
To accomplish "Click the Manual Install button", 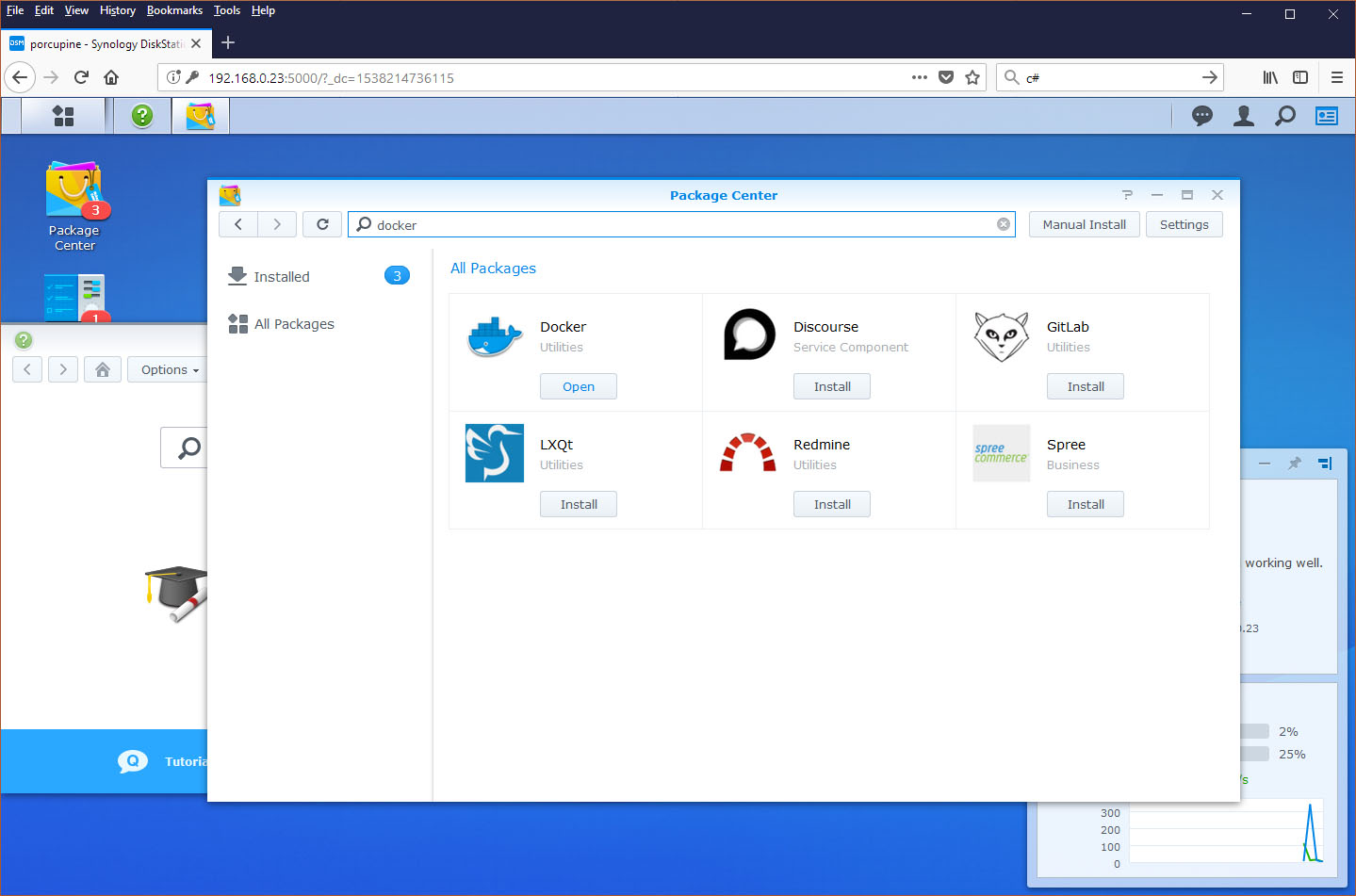I will pyautogui.click(x=1084, y=224).
